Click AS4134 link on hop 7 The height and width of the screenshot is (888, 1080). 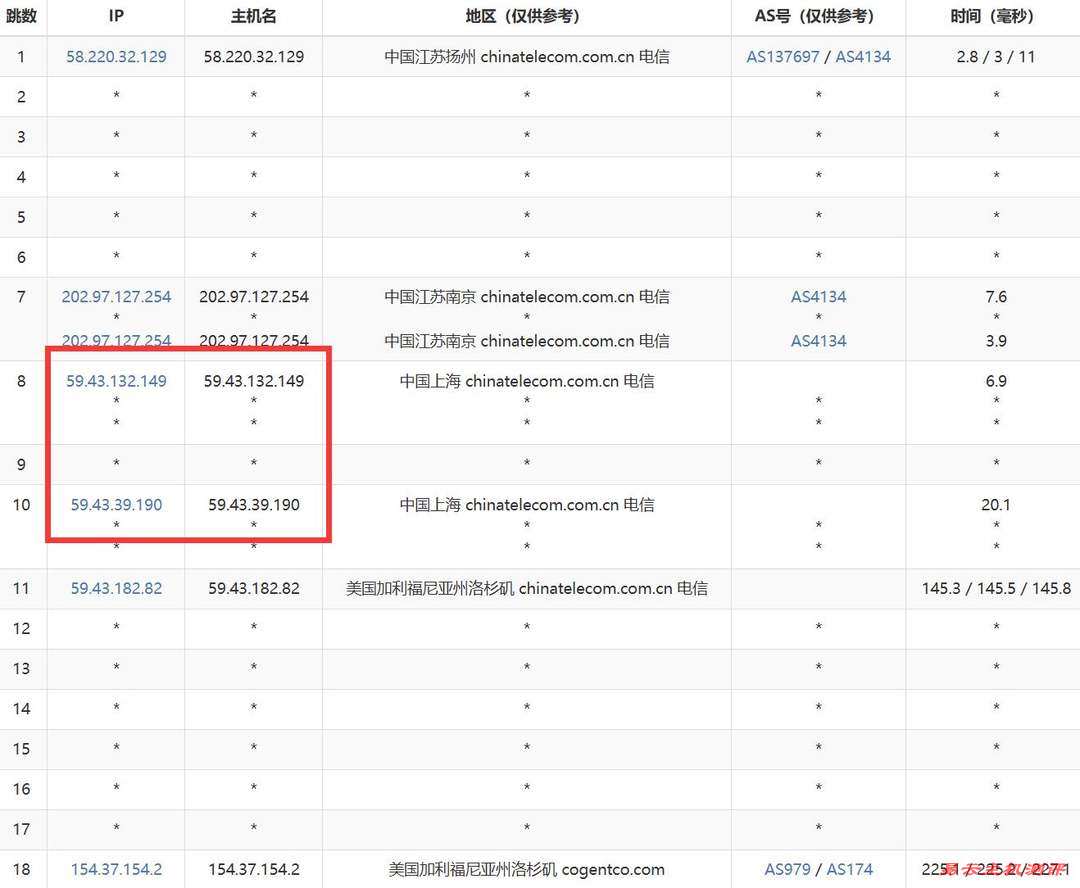tap(819, 296)
